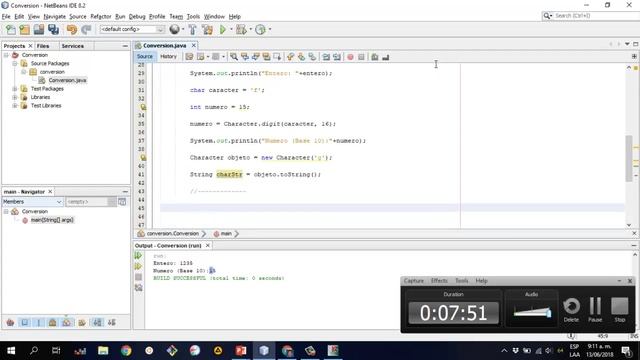Click conversion.Conversion breadcrumb
The width and height of the screenshot is (640, 360).
[172, 233]
